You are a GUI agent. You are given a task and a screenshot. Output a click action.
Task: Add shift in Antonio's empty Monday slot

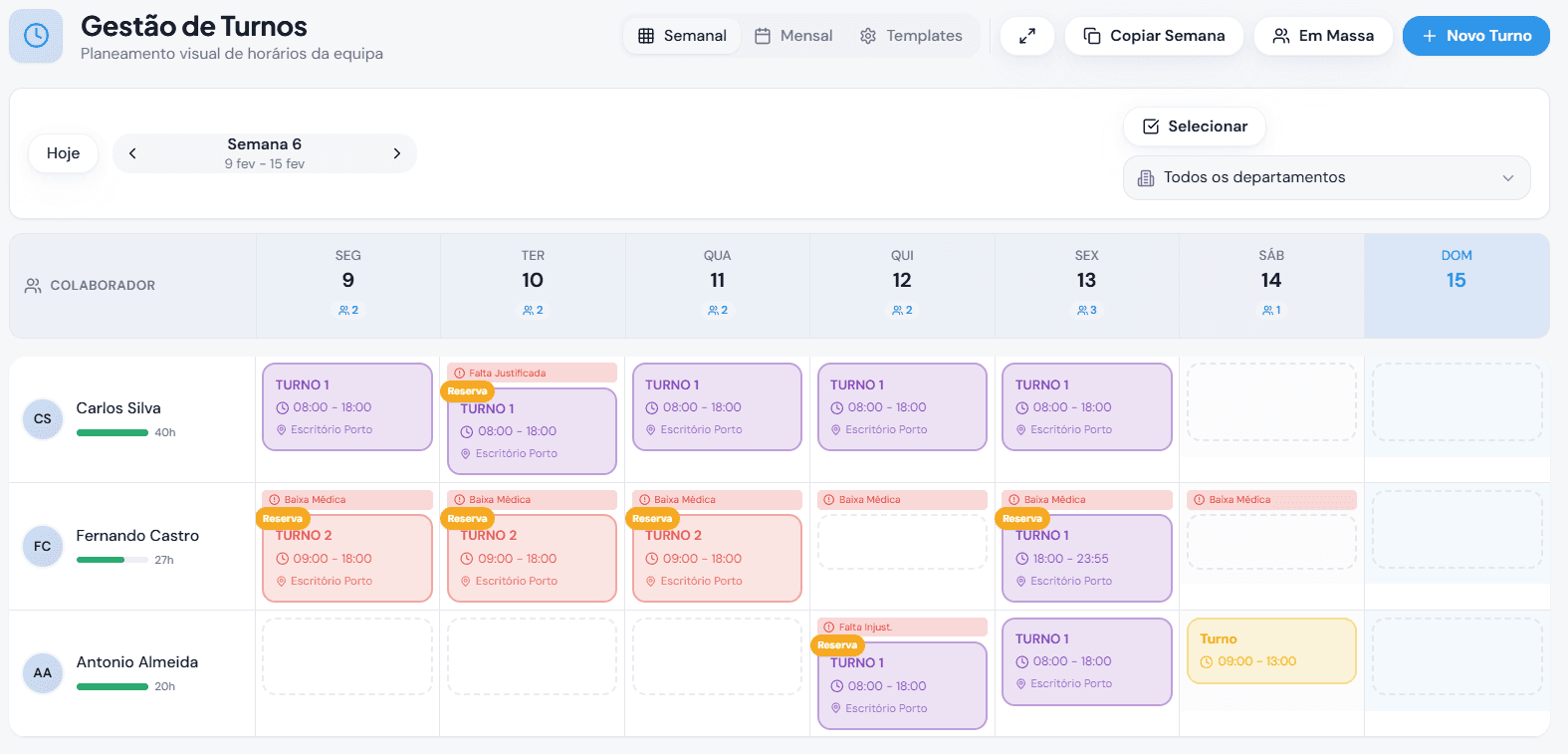pos(347,656)
